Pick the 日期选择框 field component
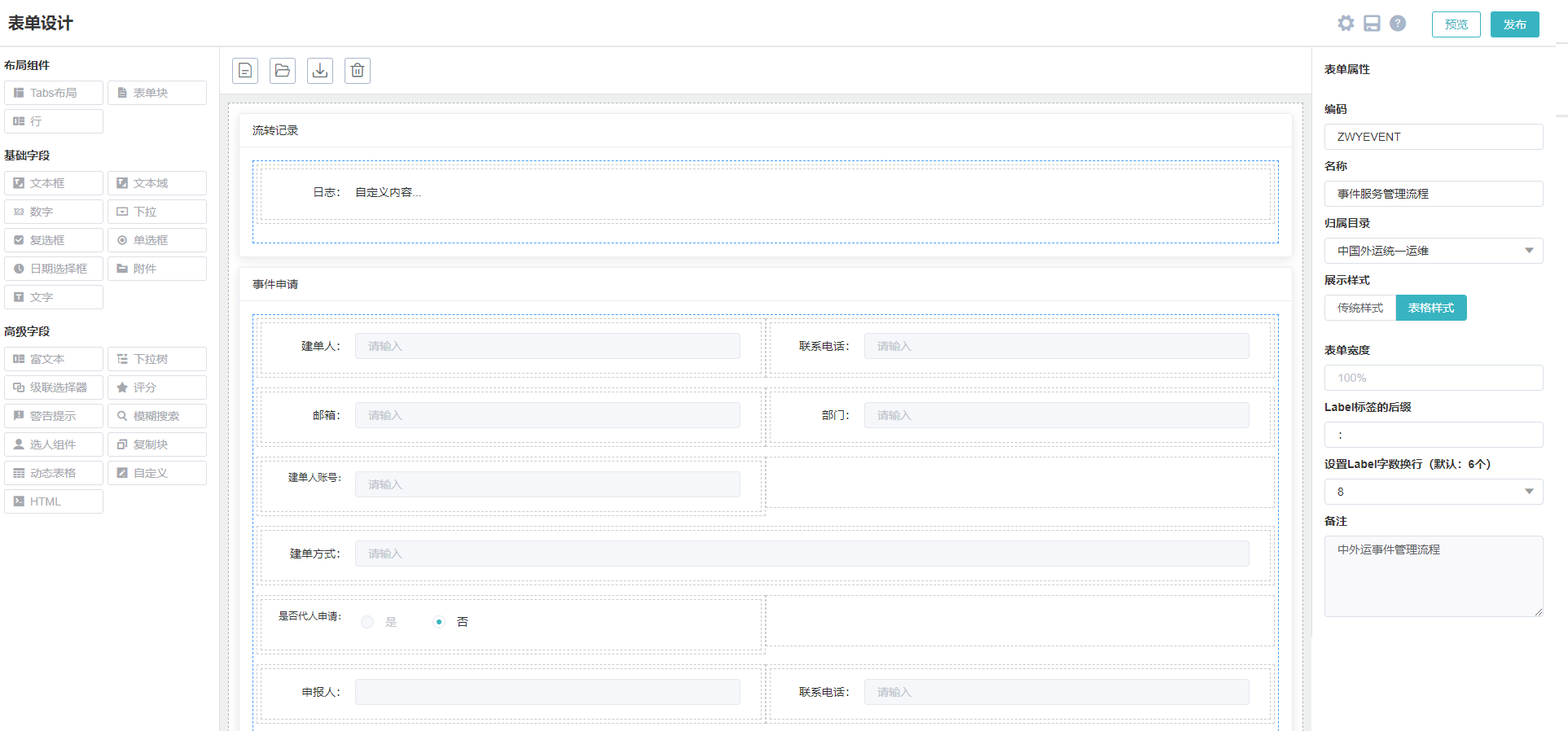The width and height of the screenshot is (1568, 731). click(54, 269)
